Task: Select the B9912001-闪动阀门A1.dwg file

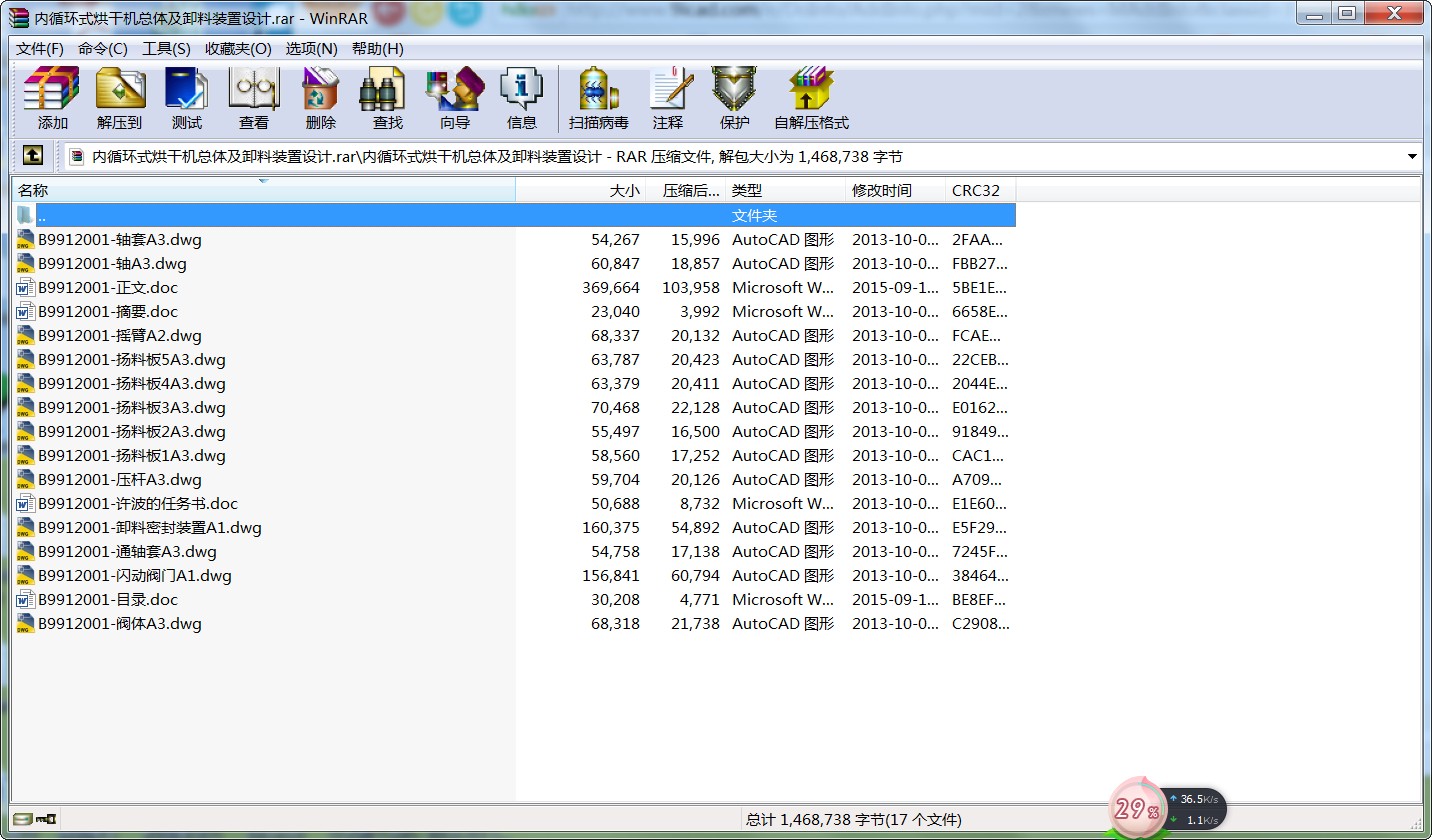Action: [x=135, y=576]
